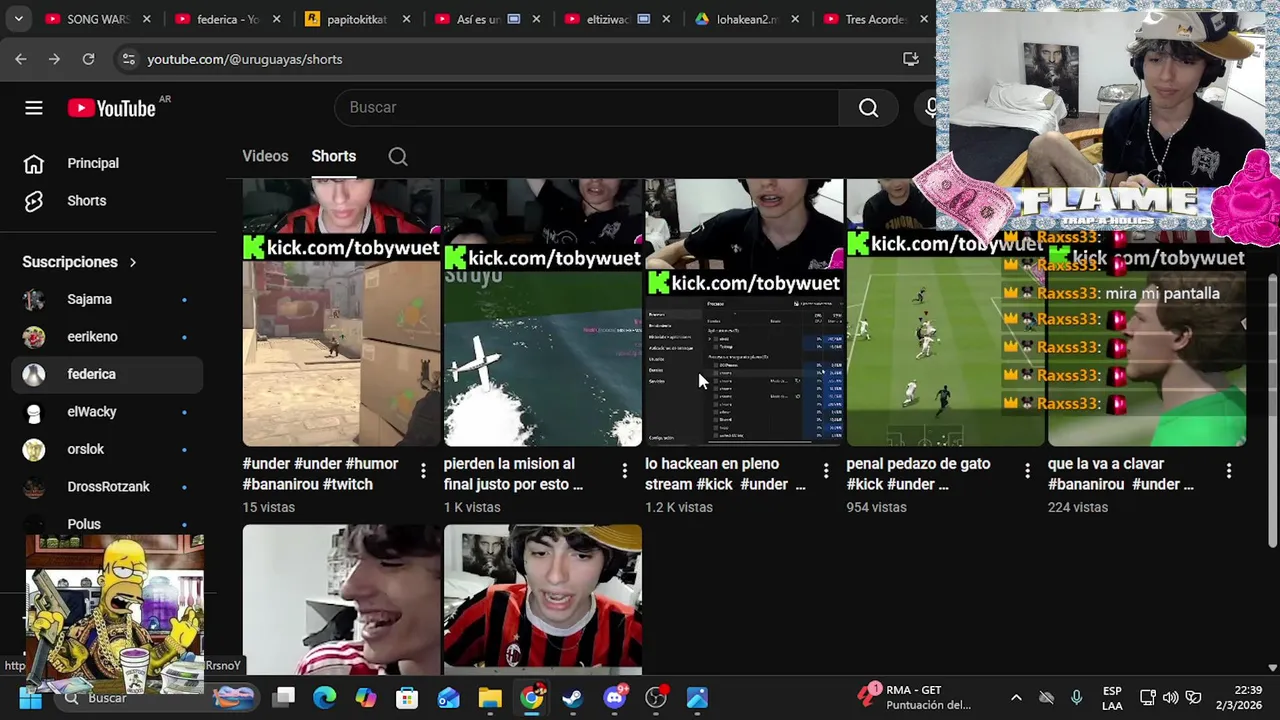This screenshot has height=720, width=1280.
Task: Open Steam from taskbar
Action: 572,698
